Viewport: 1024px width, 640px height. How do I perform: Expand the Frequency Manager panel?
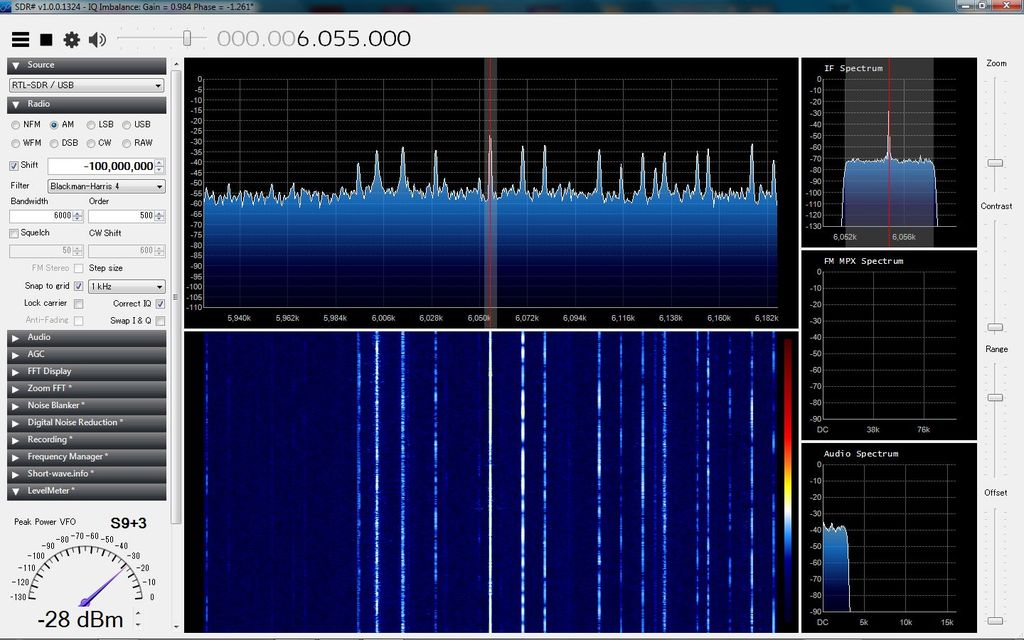tap(87, 457)
